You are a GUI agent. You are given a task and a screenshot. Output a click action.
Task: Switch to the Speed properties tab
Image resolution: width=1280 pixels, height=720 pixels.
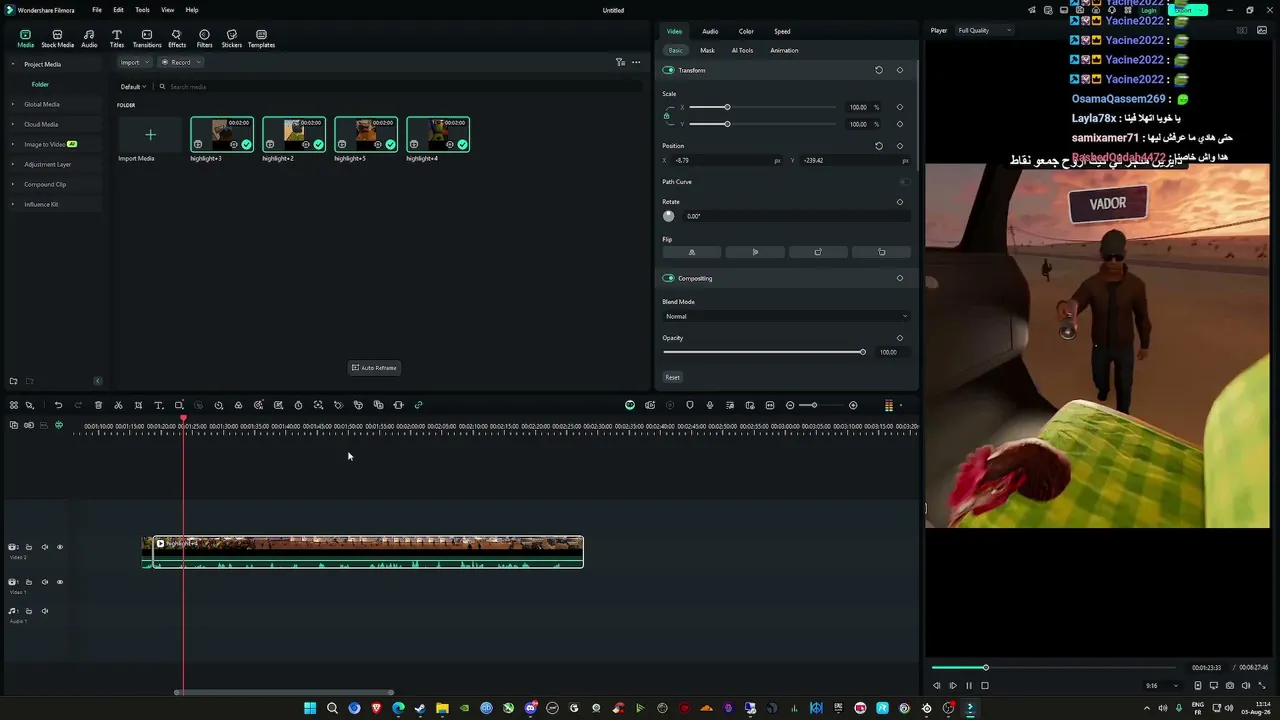click(782, 31)
